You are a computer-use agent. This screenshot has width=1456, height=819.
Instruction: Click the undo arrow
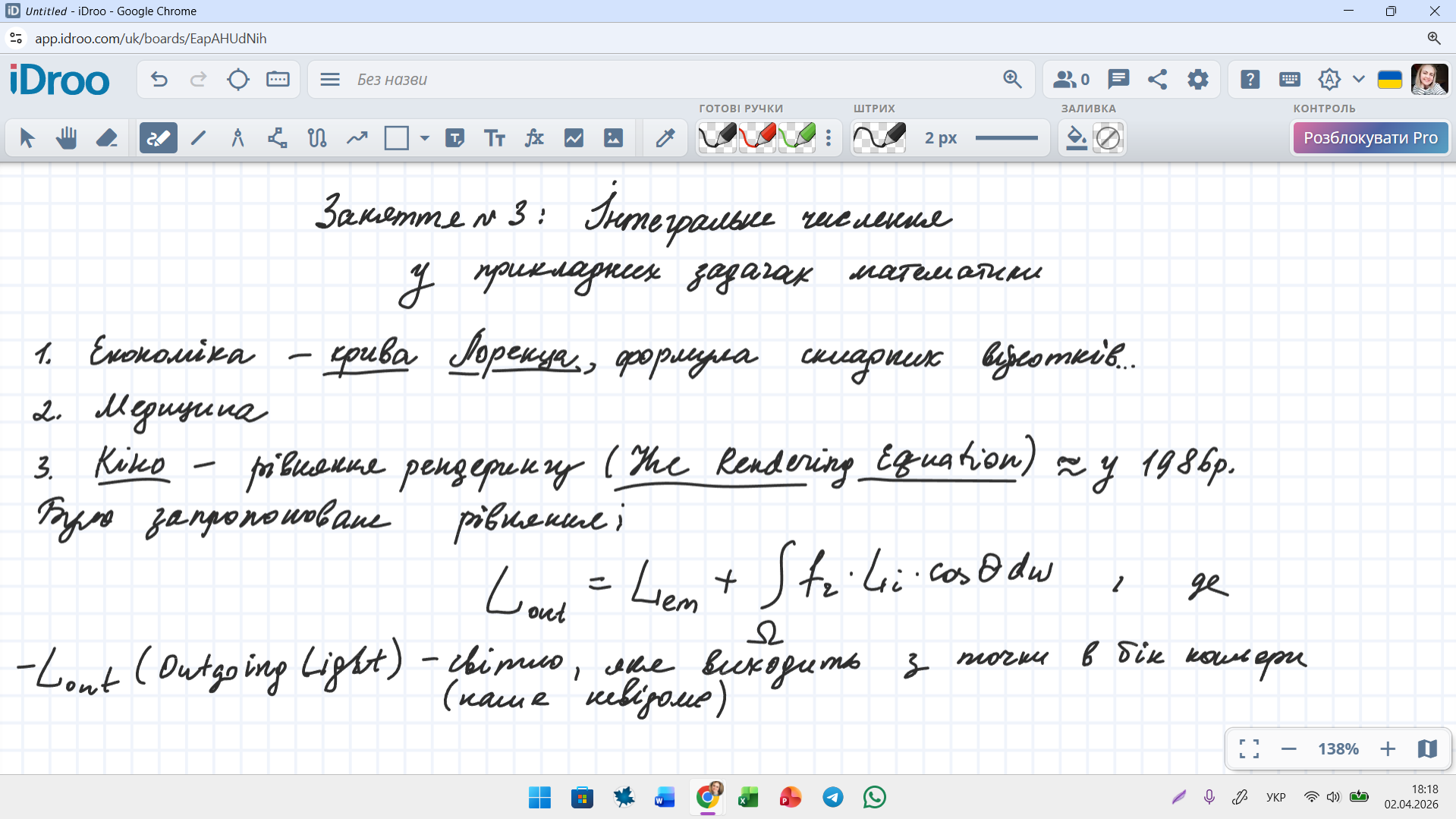pos(159,80)
